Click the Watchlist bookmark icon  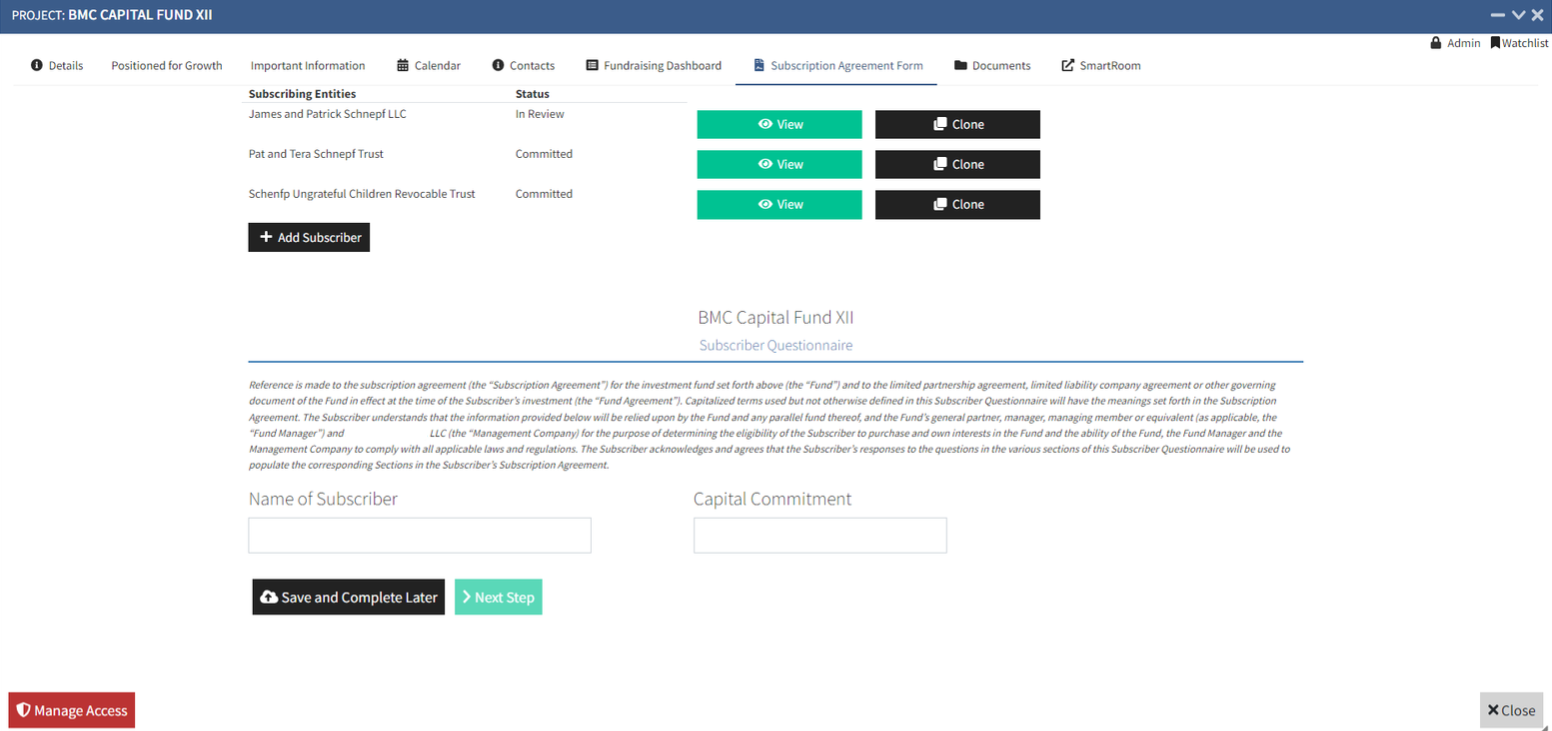(1495, 43)
